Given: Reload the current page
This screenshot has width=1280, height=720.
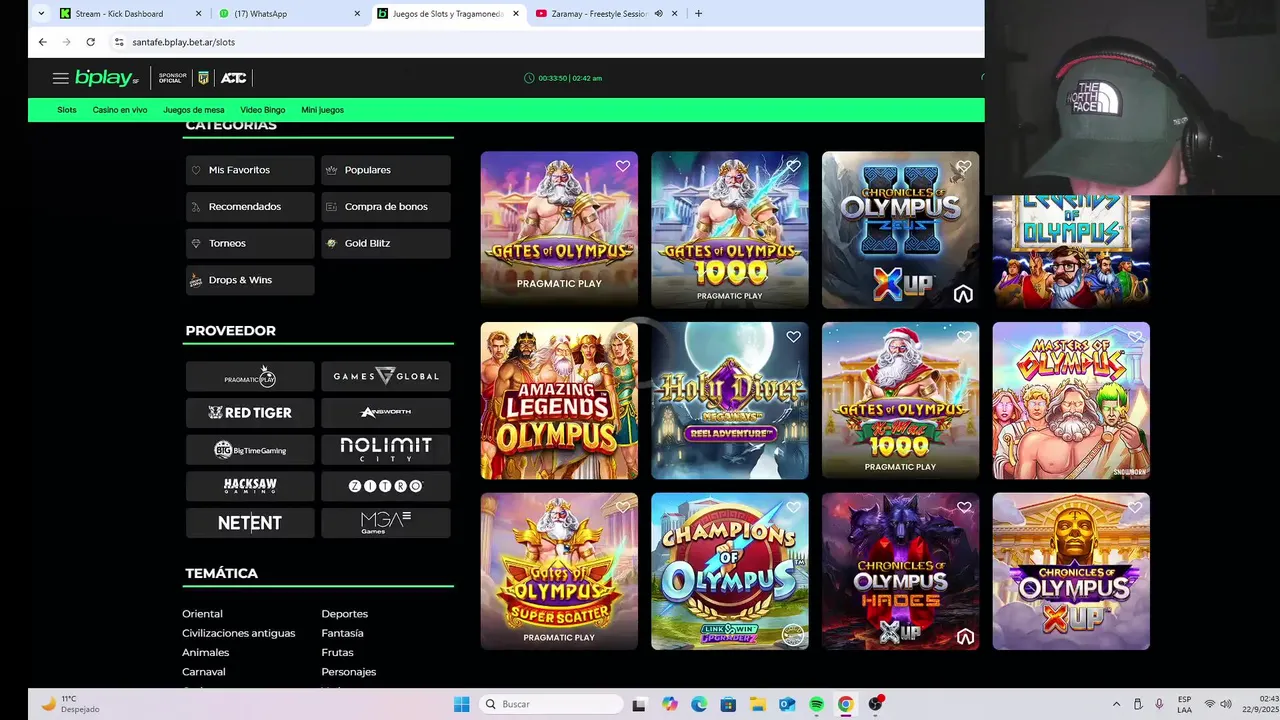Looking at the screenshot, I should click(90, 42).
